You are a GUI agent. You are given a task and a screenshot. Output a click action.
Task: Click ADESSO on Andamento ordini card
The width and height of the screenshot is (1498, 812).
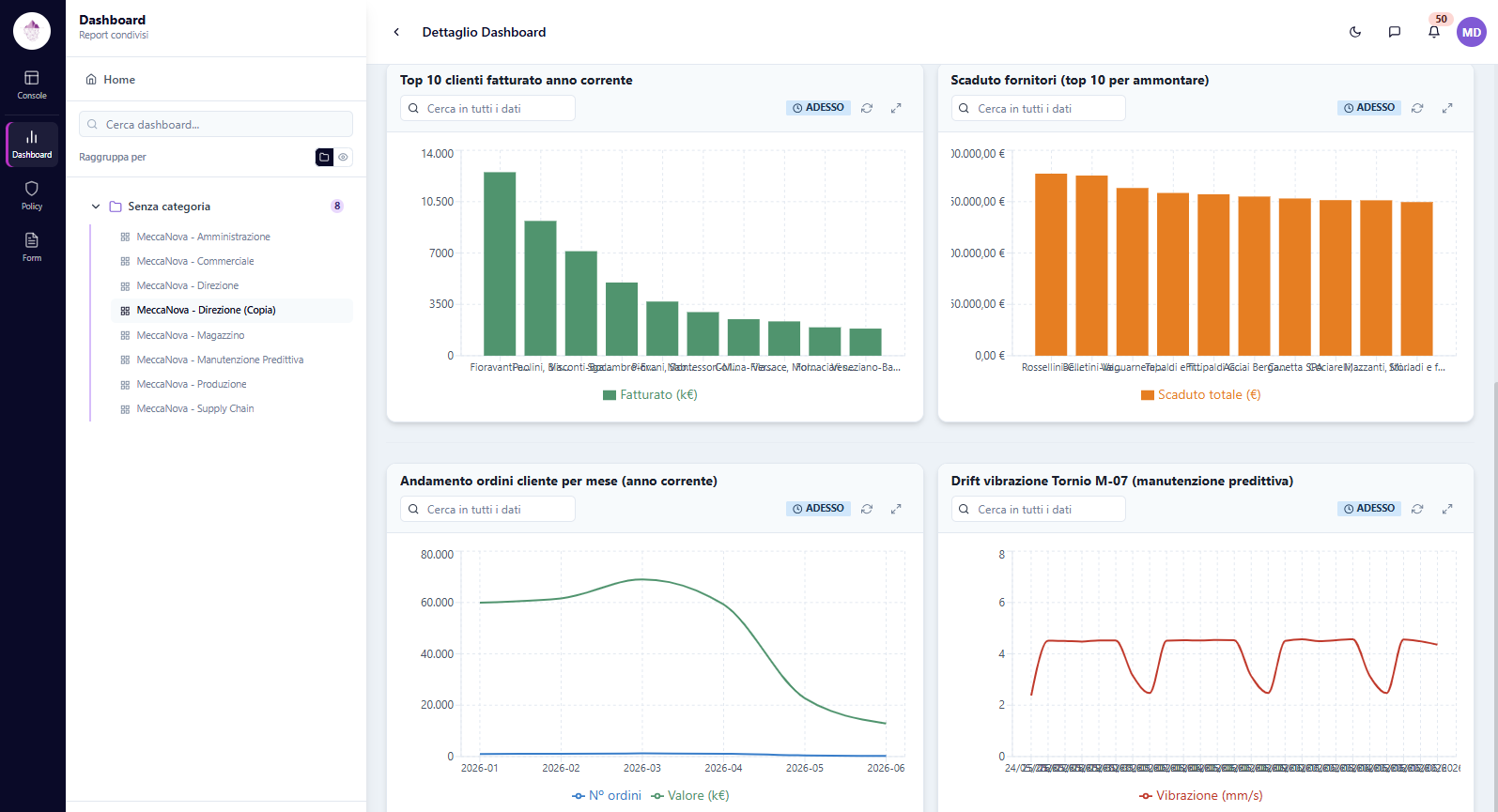coord(818,509)
